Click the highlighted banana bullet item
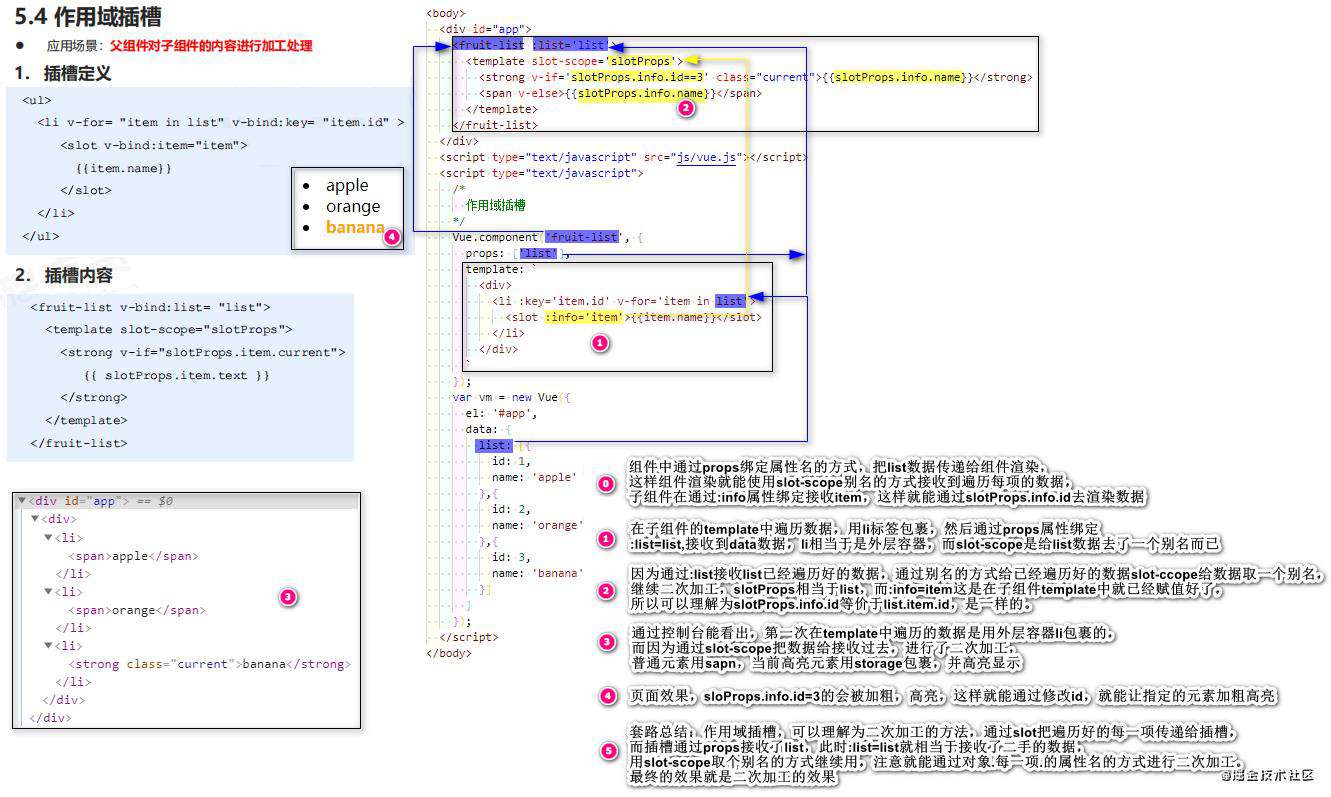This screenshot has width=1331, height=797. pyautogui.click(x=355, y=227)
